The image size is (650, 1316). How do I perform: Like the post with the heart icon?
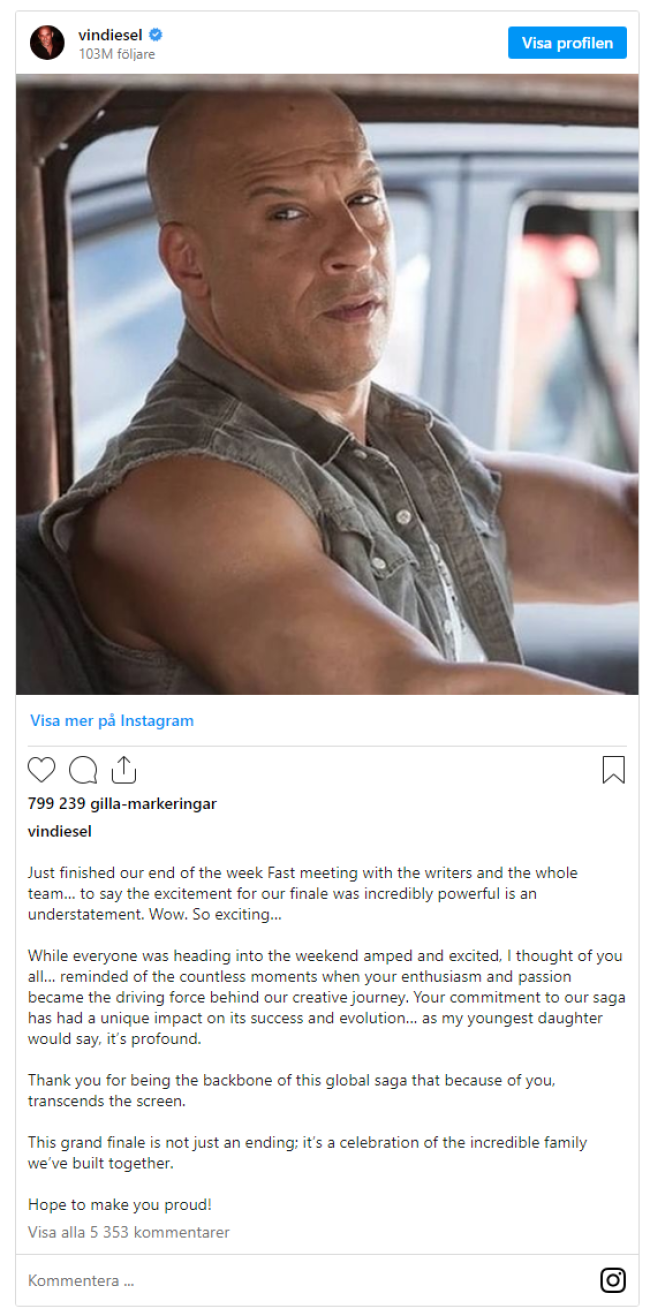[x=41, y=769]
